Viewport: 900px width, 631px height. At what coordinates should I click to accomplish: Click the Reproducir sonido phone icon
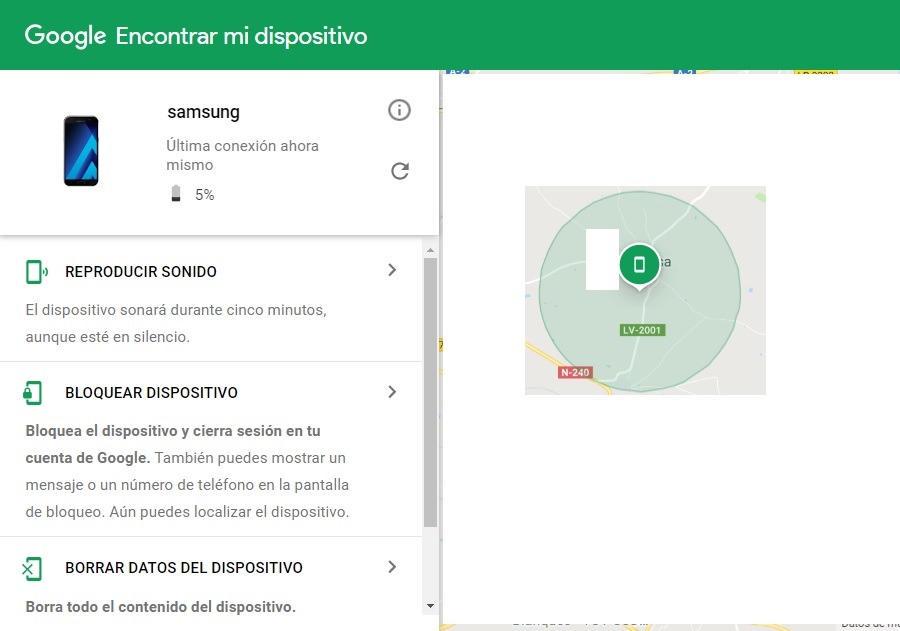(36, 272)
